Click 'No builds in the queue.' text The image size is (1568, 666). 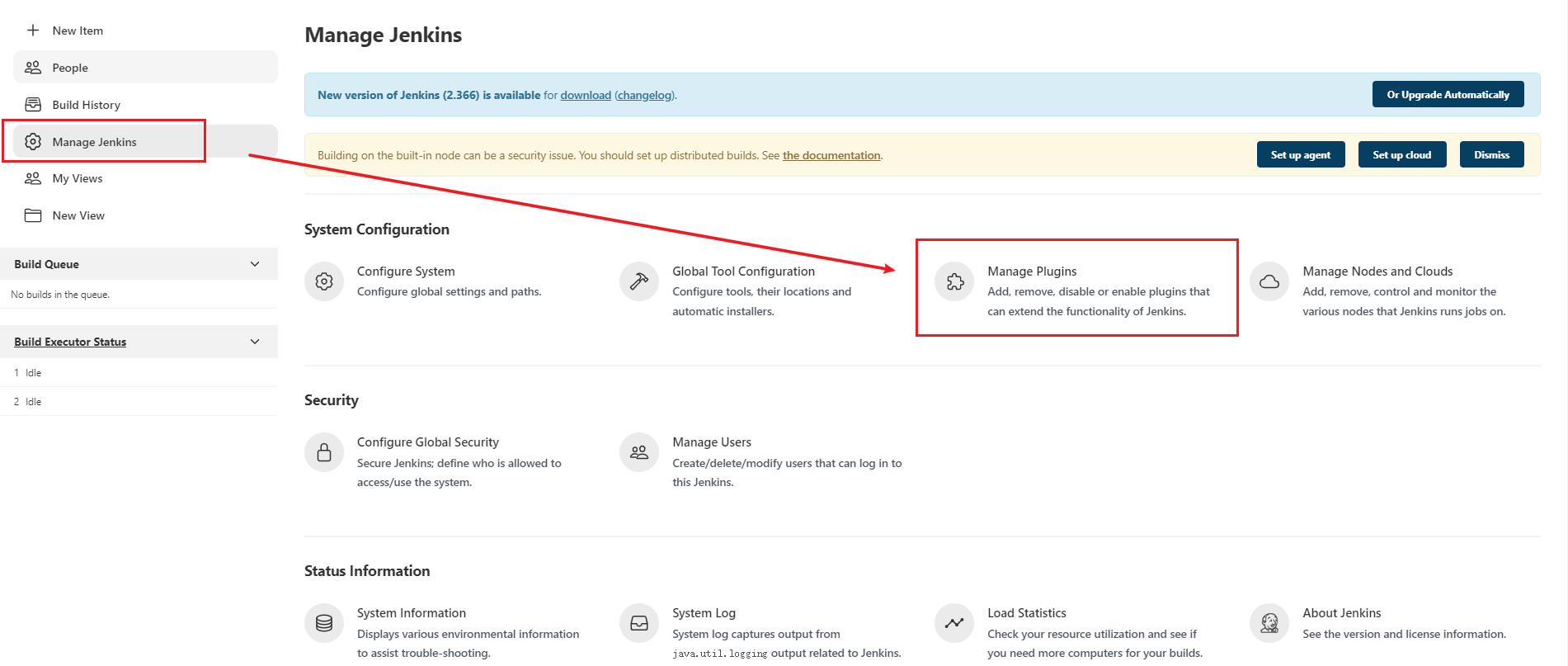tap(60, 295)
